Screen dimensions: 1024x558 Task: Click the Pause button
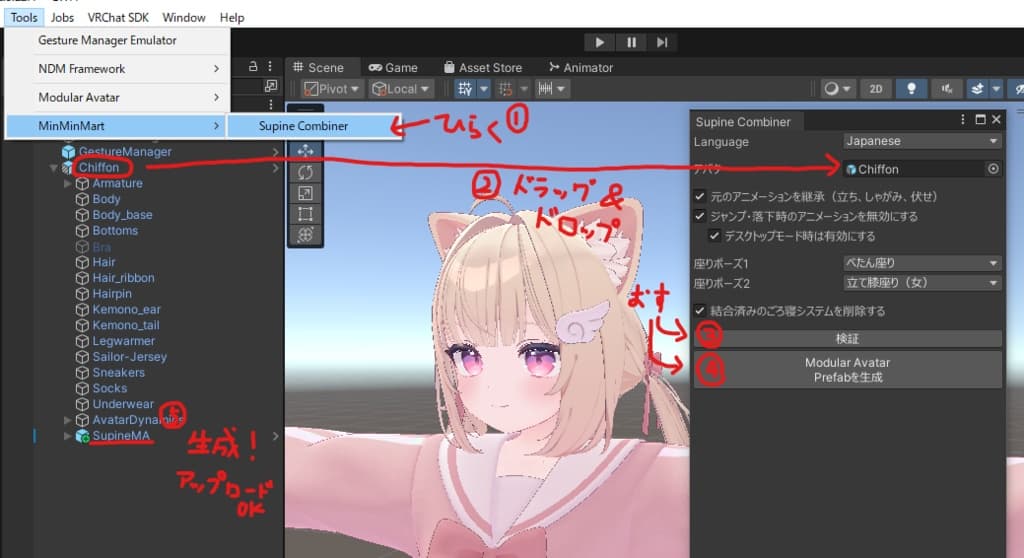coord(632,42)
